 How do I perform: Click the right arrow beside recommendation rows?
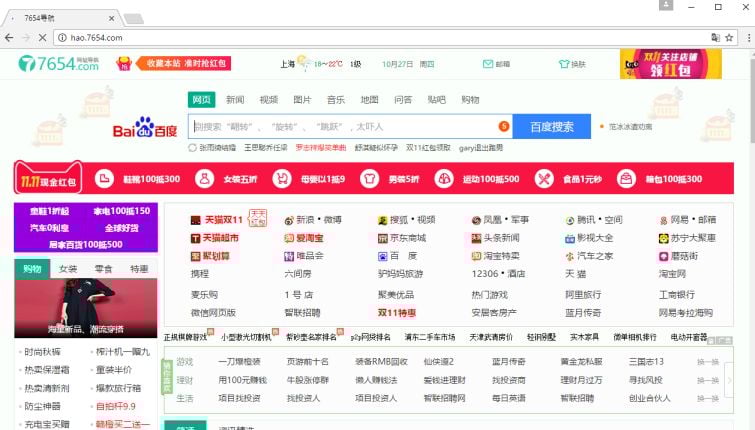(729, 380)
